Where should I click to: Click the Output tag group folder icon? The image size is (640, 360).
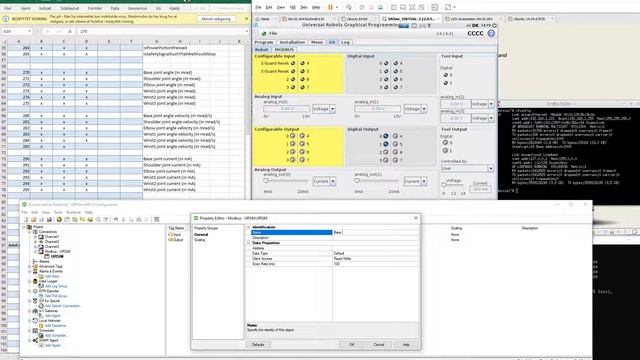pos(171,240)
